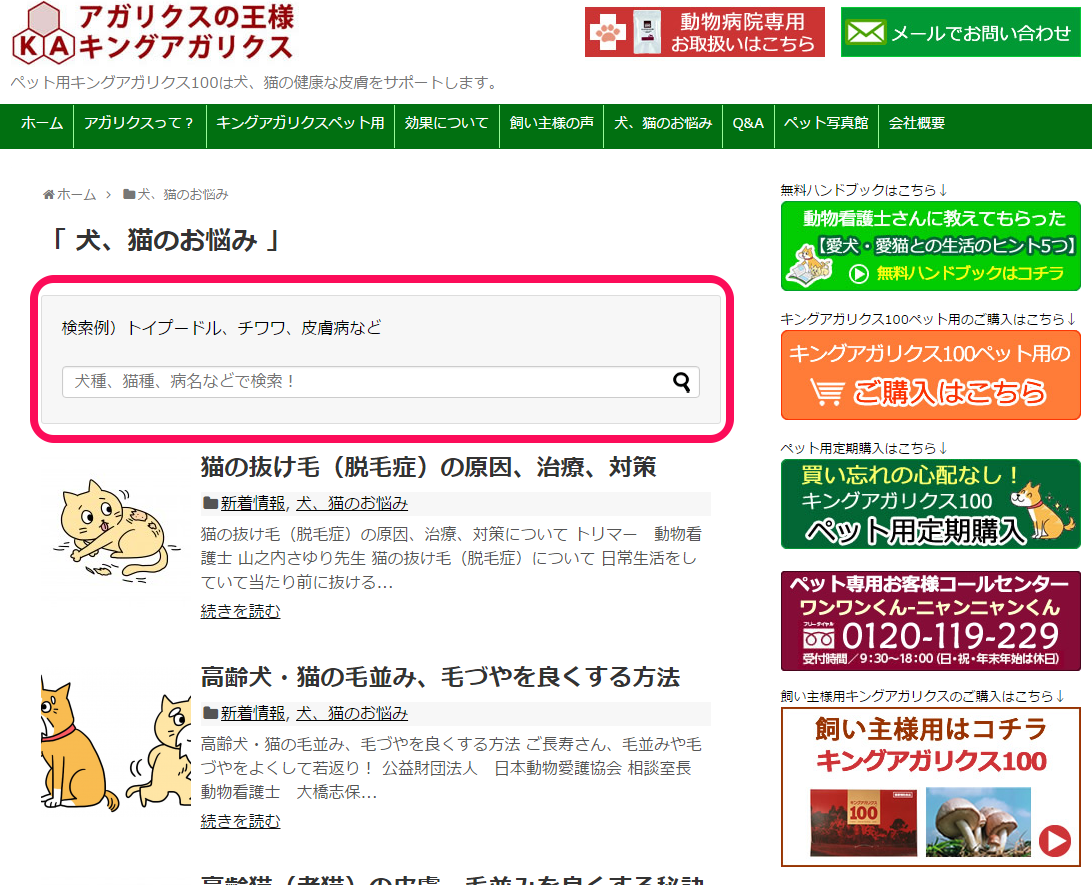Click 新着情報 category under 猫の抜け毛 article

coord(253,503)
